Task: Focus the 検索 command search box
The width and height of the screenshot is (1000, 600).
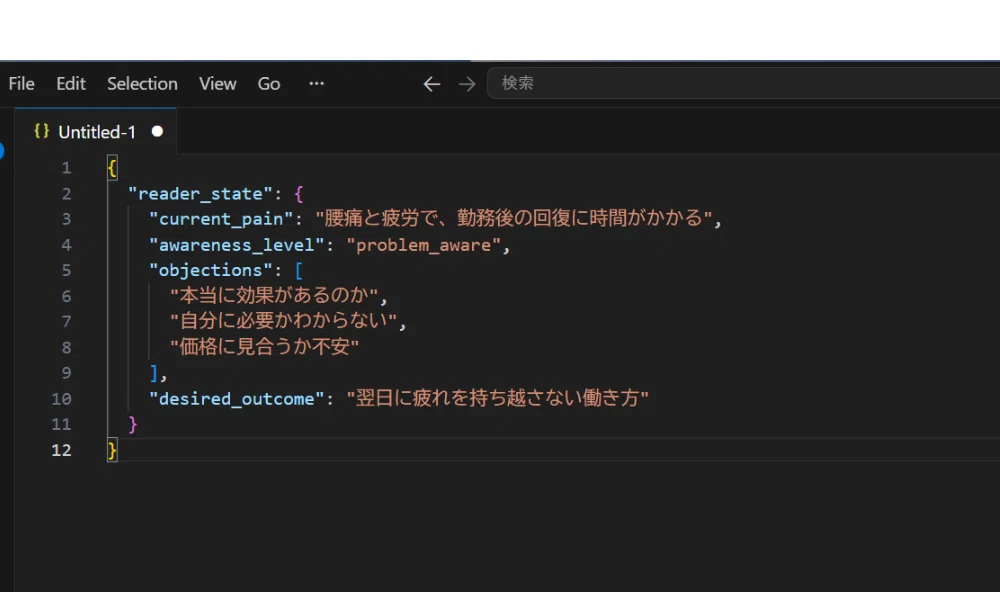Action: point(744,83)
